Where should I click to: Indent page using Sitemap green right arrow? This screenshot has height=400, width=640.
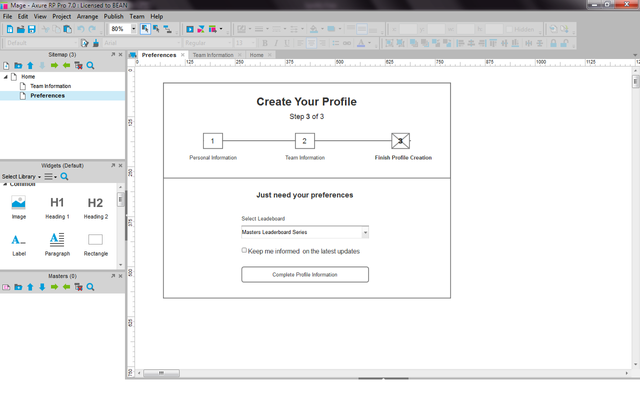tap(54, 66)
